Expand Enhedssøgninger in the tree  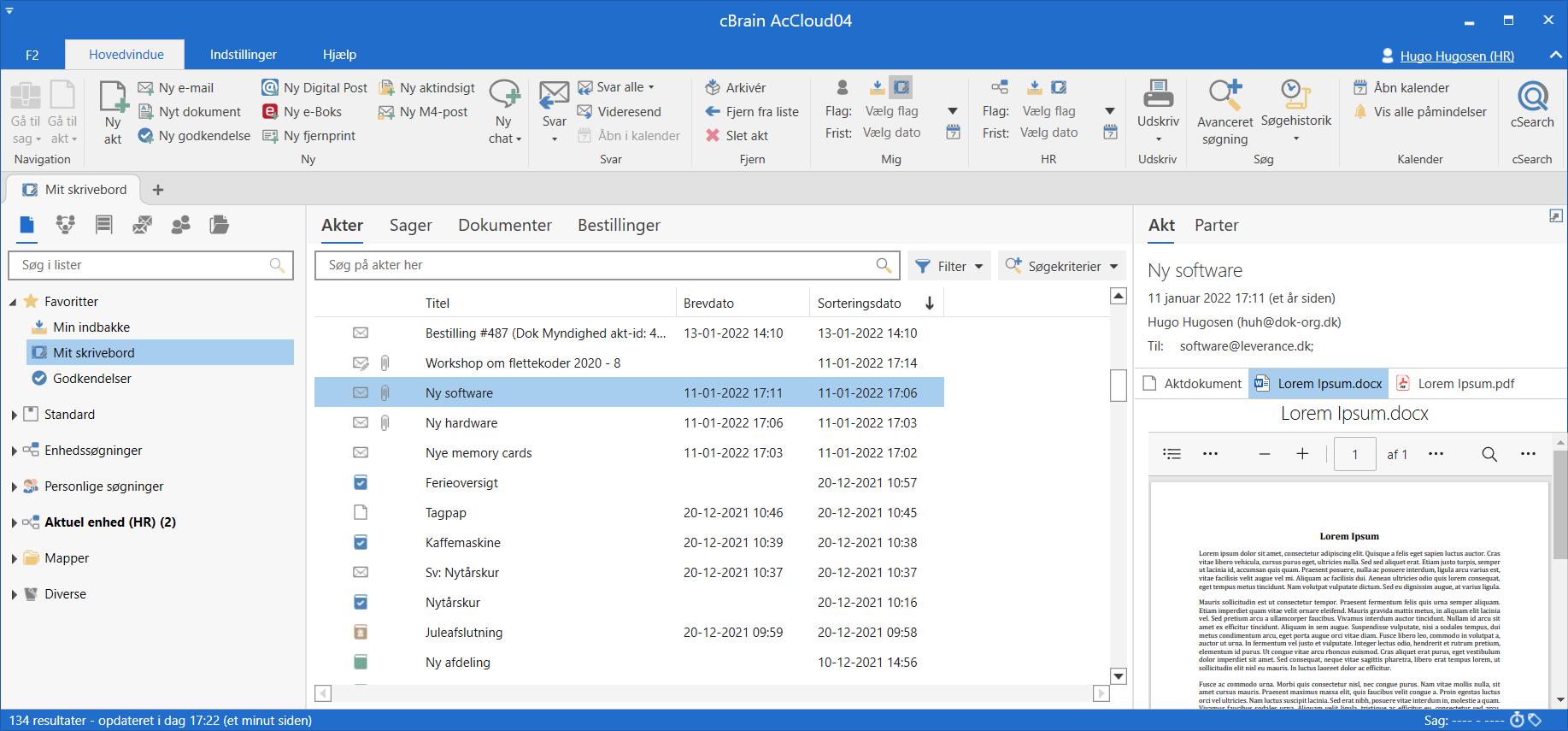(14, 451)
